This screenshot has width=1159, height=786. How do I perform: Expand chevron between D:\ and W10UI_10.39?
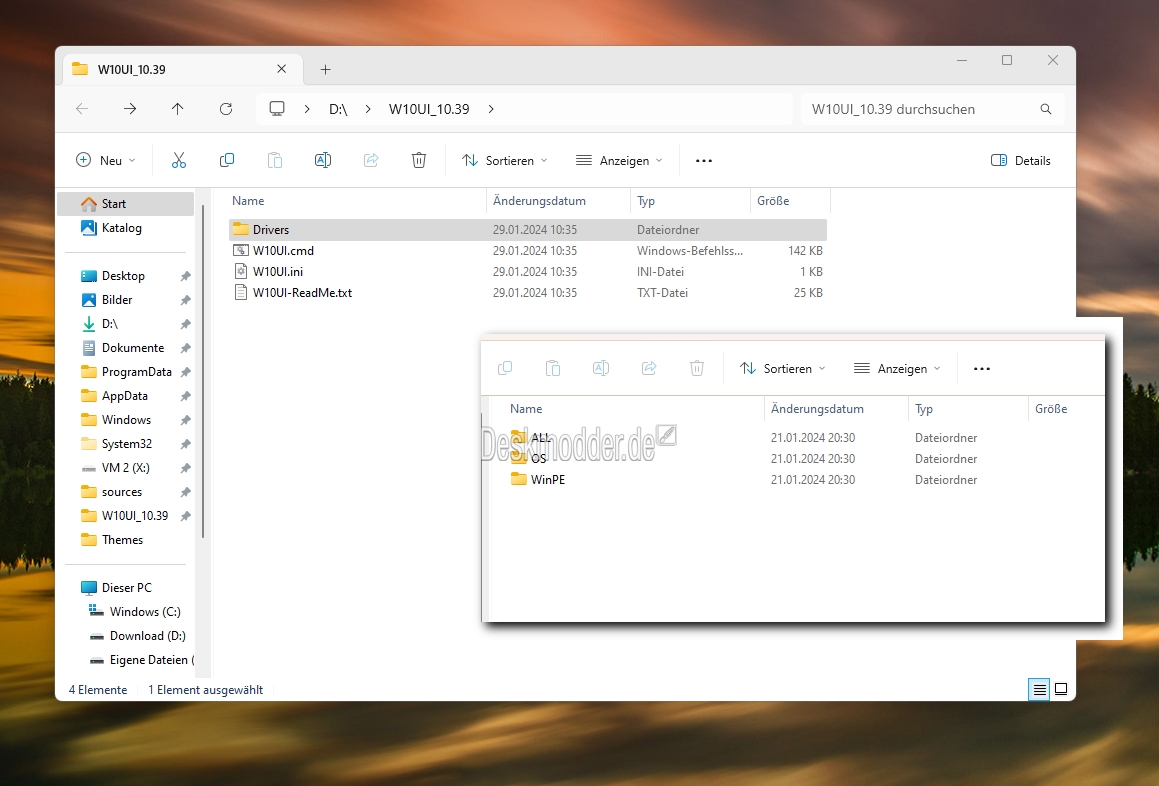[367, 109]
